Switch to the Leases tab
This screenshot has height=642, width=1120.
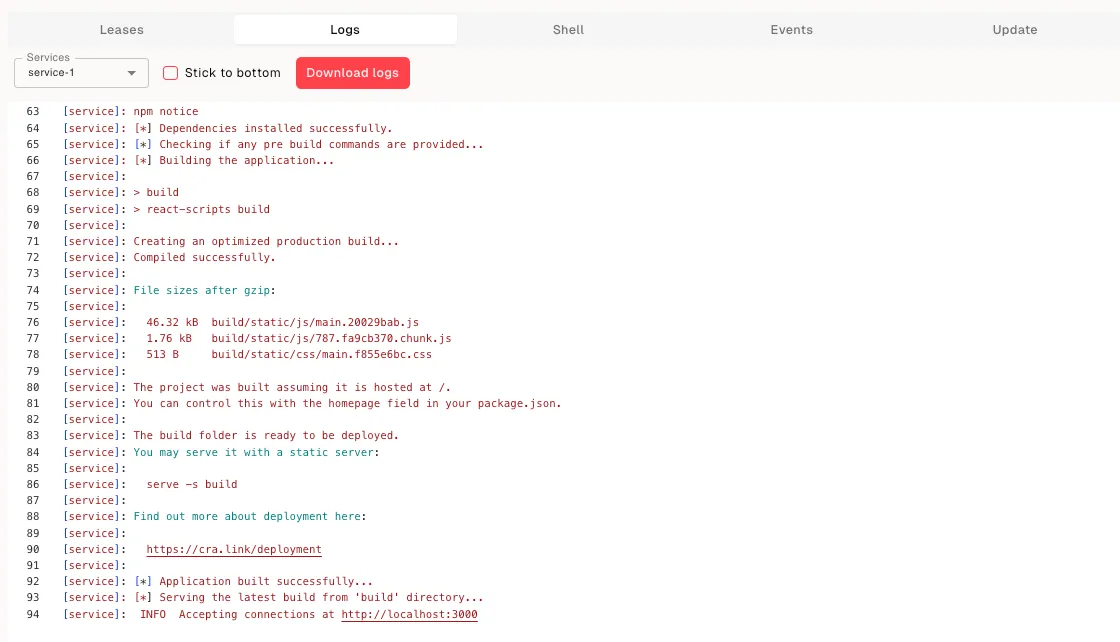coord(121,30)
